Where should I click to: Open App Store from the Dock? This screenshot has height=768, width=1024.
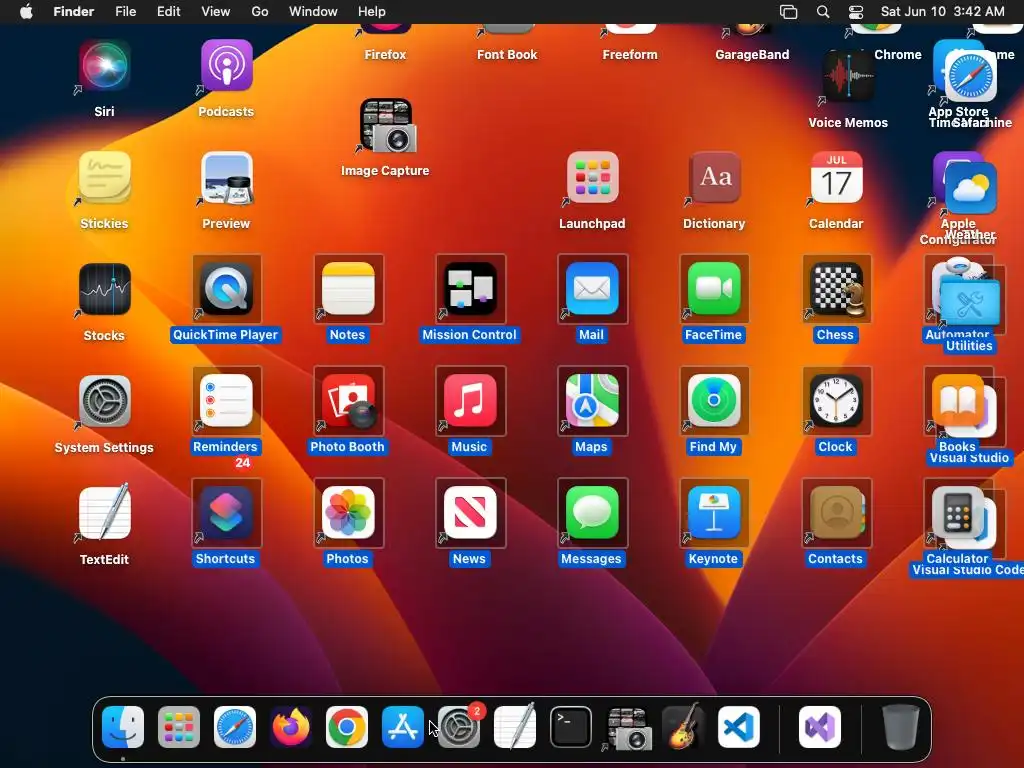pyautogui.click(x=403, y=727)
